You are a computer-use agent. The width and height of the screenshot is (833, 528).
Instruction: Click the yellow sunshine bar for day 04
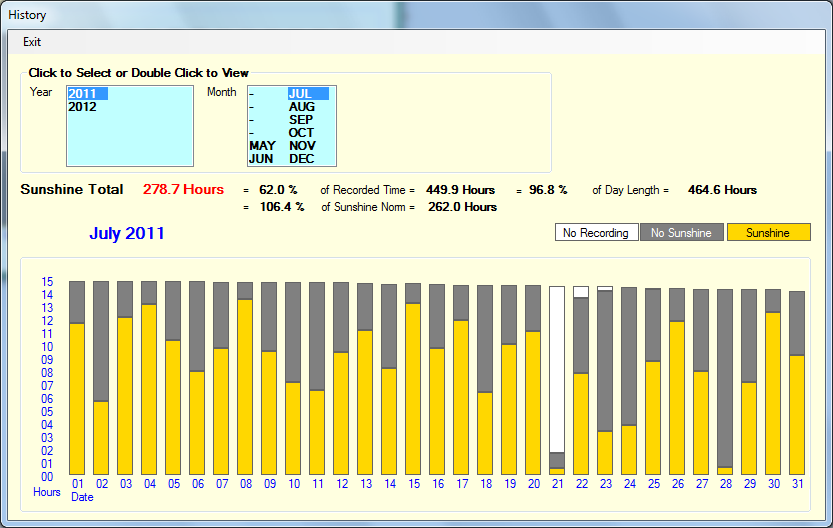tap(149, 390)
